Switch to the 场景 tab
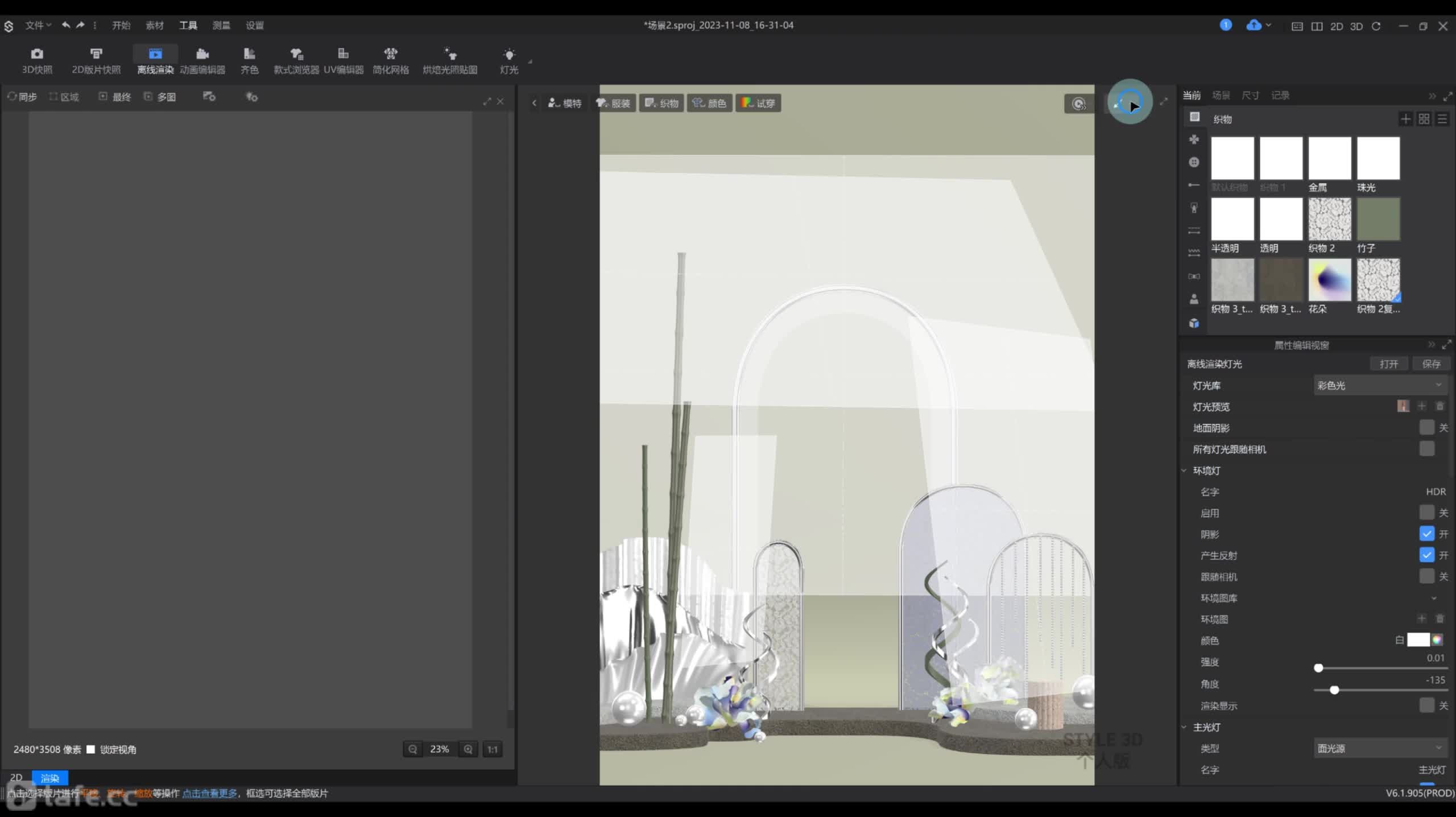 [x=1221, y=95]
